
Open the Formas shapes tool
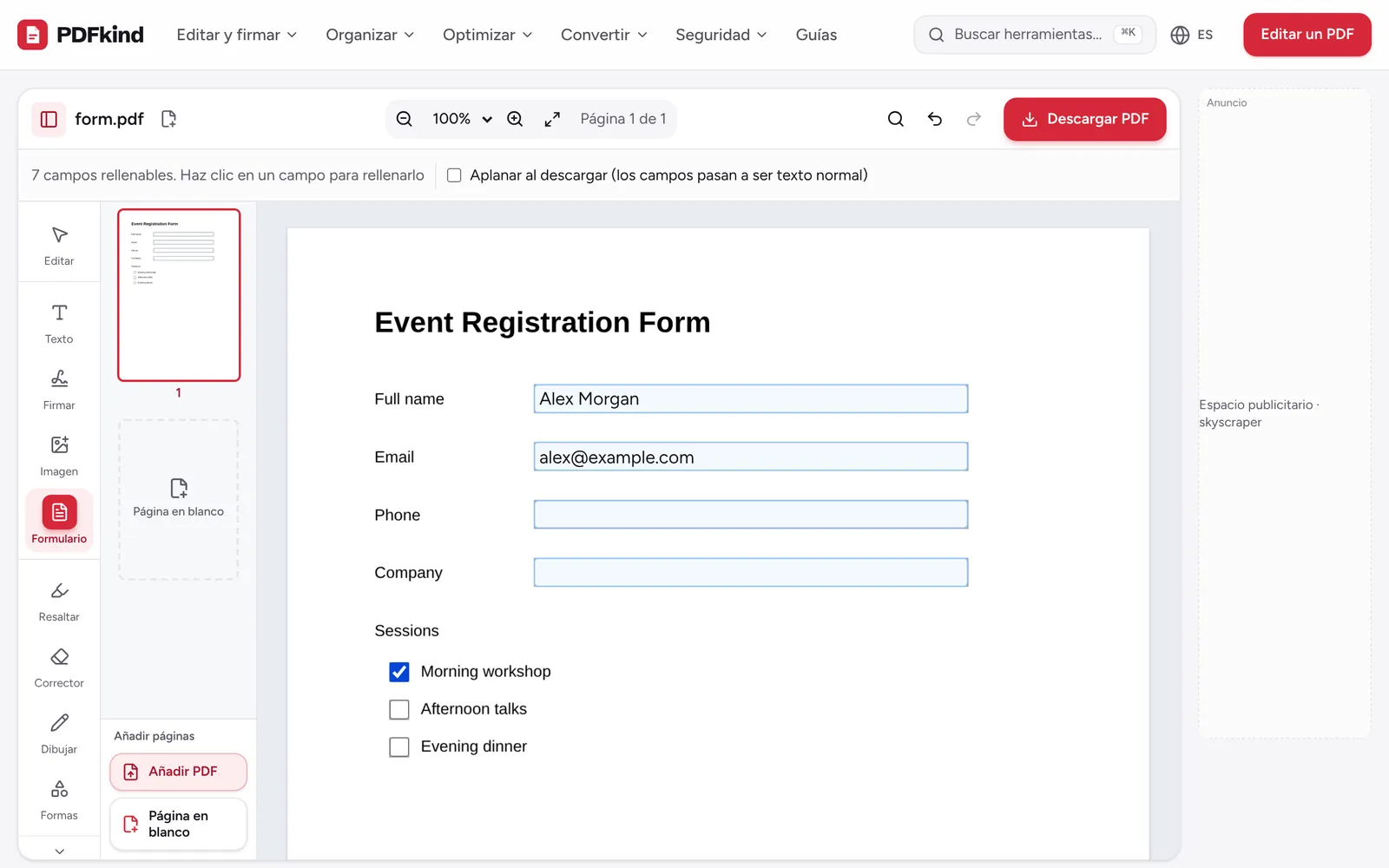pyautogui.click(x=59, y=800)
